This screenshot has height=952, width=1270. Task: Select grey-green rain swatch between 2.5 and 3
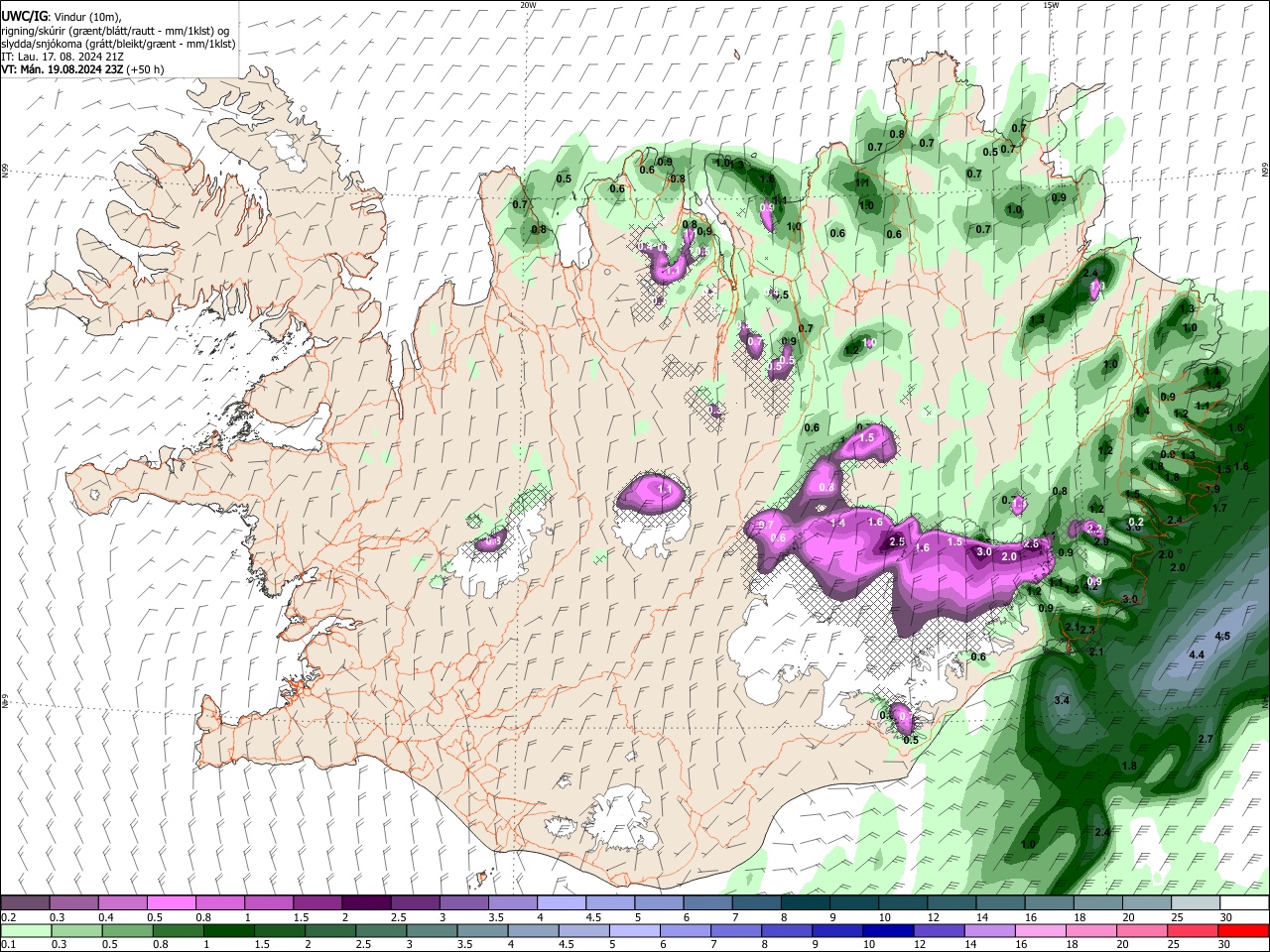(x=381, y=931)
